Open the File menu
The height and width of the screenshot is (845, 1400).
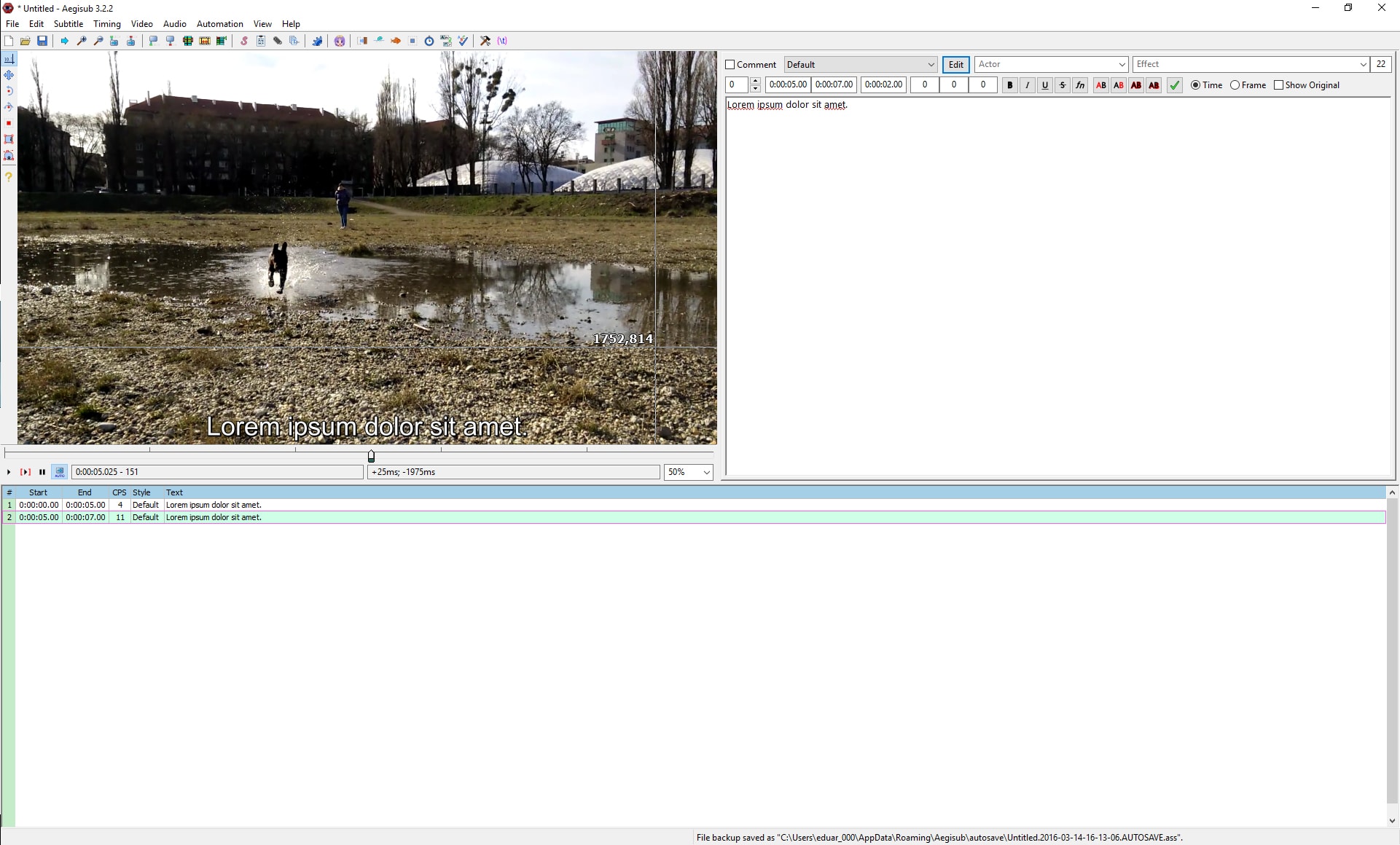click(x=12, y=24)
